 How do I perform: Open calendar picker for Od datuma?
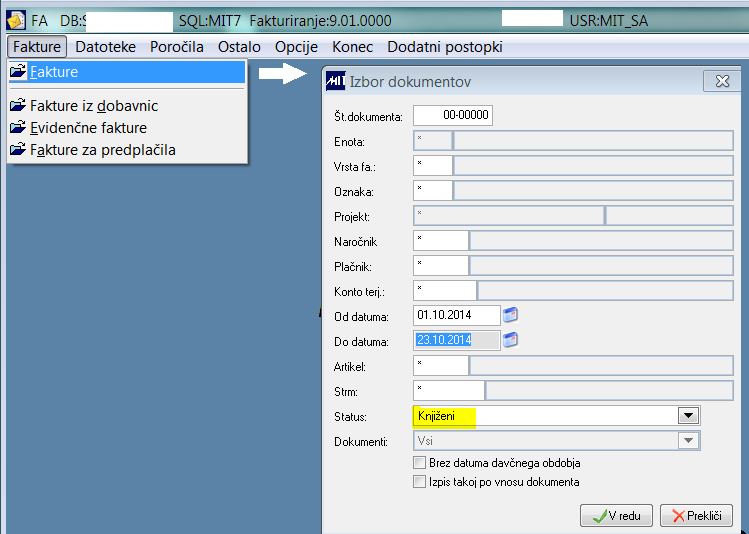[x=511, y=315]
